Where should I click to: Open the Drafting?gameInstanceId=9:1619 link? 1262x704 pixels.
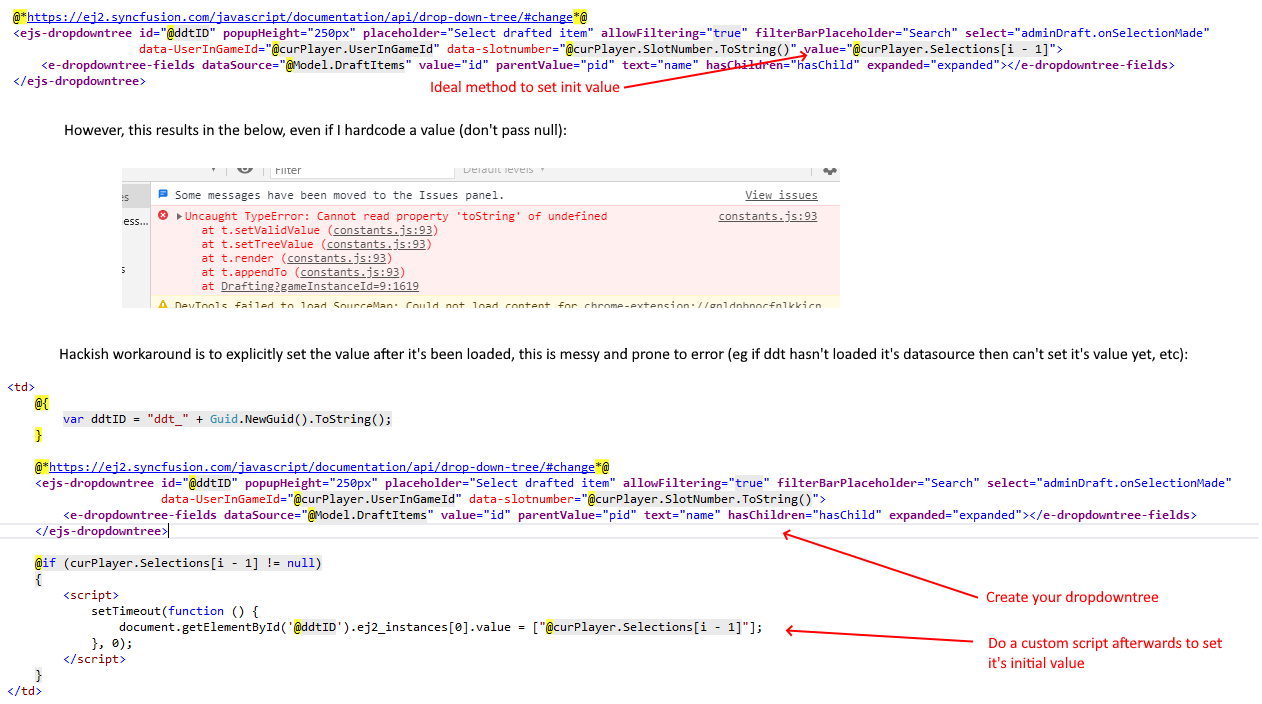pyautogui.click(x=319, y=286)
